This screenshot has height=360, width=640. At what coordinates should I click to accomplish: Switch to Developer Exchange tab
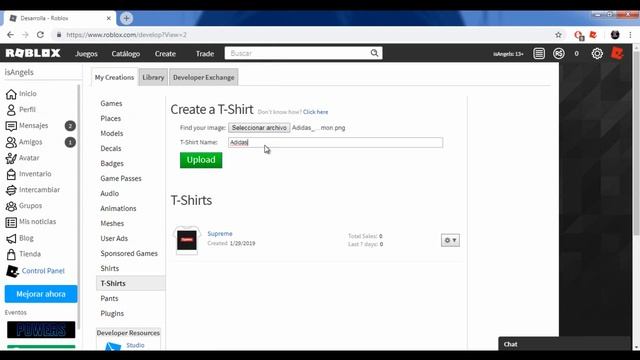(x=203, y=77)
